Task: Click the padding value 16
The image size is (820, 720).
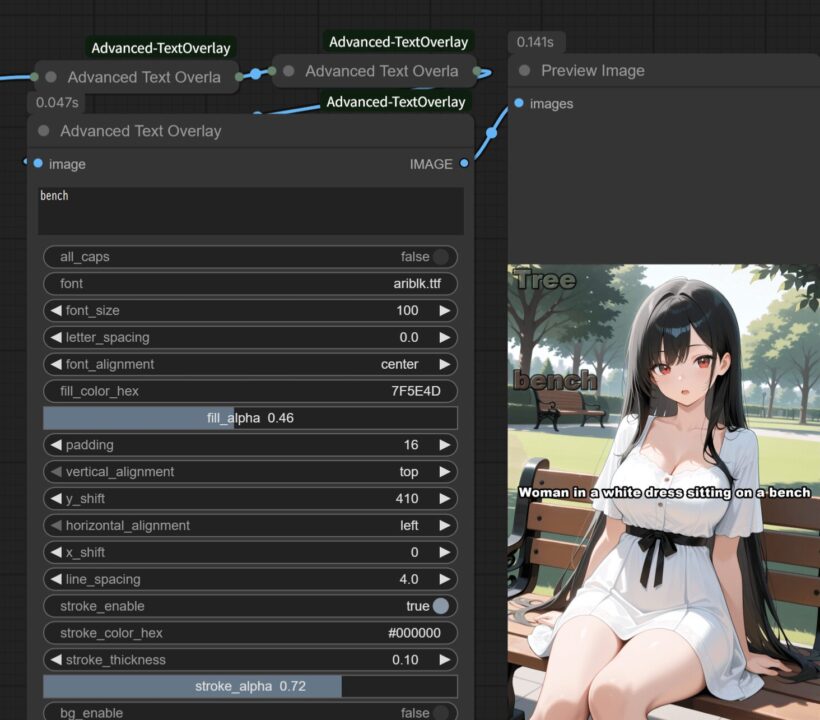Action: point(411,445)
